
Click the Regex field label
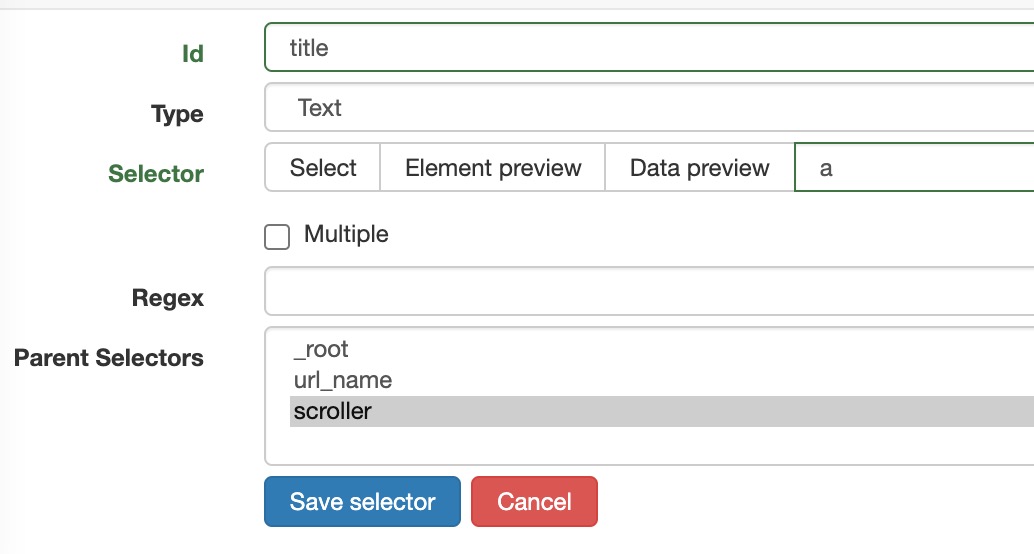point(167,298)
